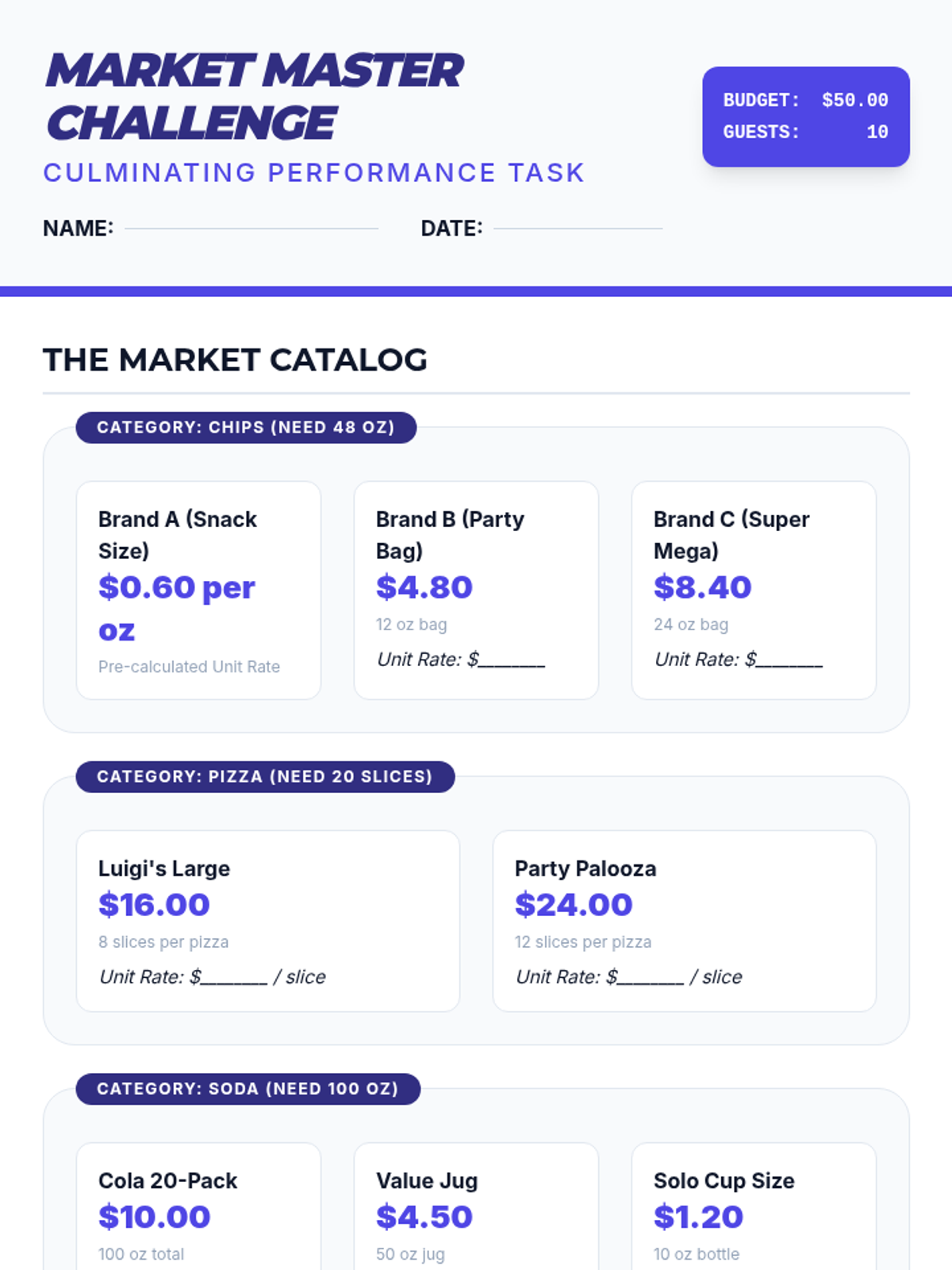The image size is (952, 1270).
Task: Click the Name blank line
Action: coord(251,228)
